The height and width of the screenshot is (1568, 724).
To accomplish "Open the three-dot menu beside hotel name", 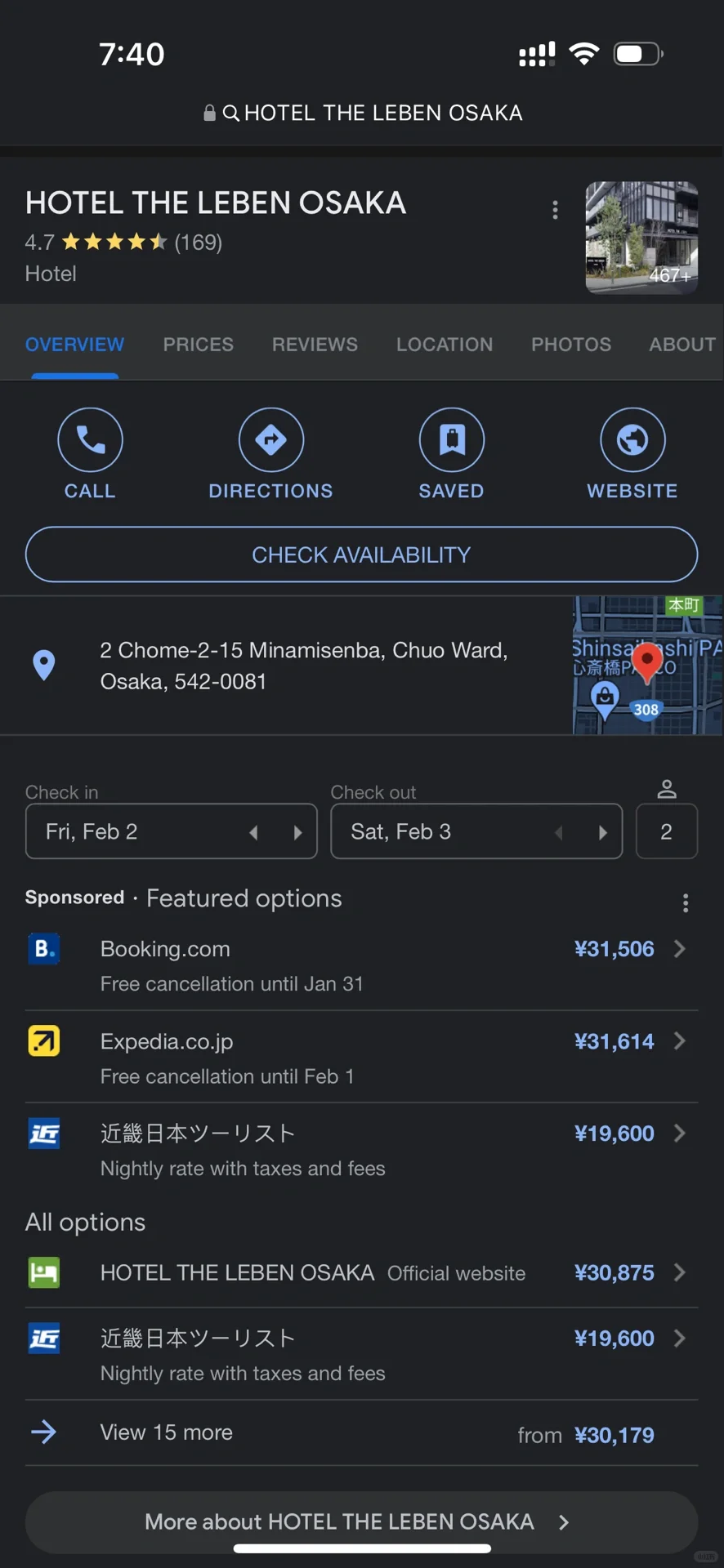I will coord(556,210).
